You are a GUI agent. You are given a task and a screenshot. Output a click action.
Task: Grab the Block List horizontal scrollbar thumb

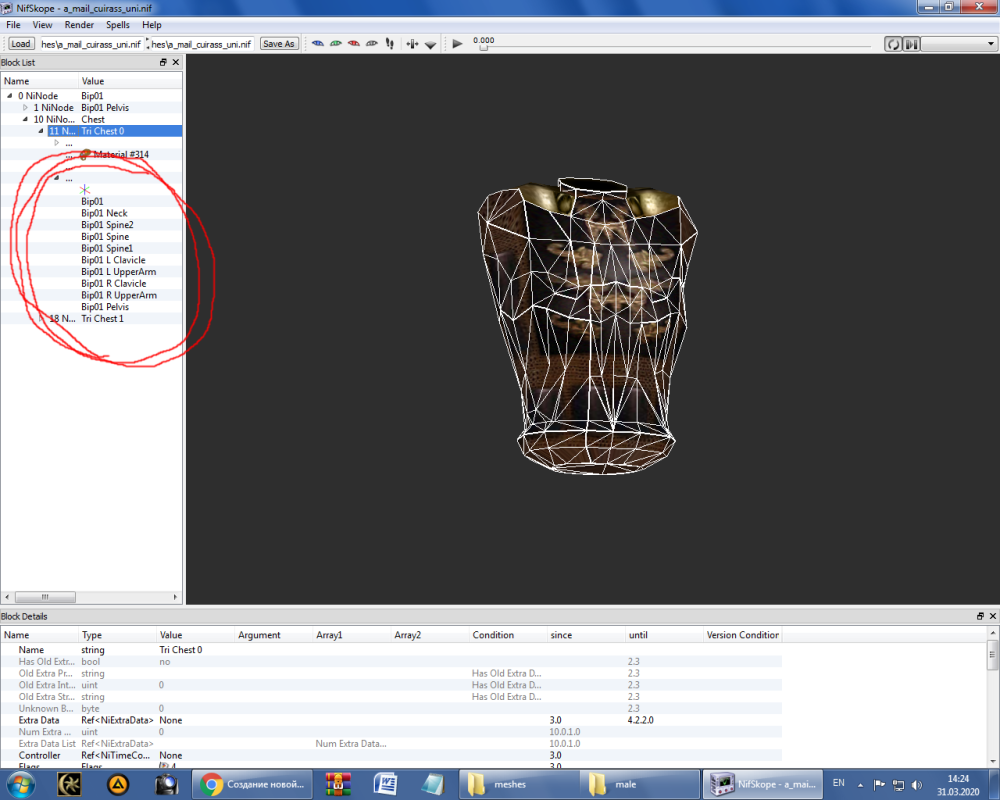(45, 597)
